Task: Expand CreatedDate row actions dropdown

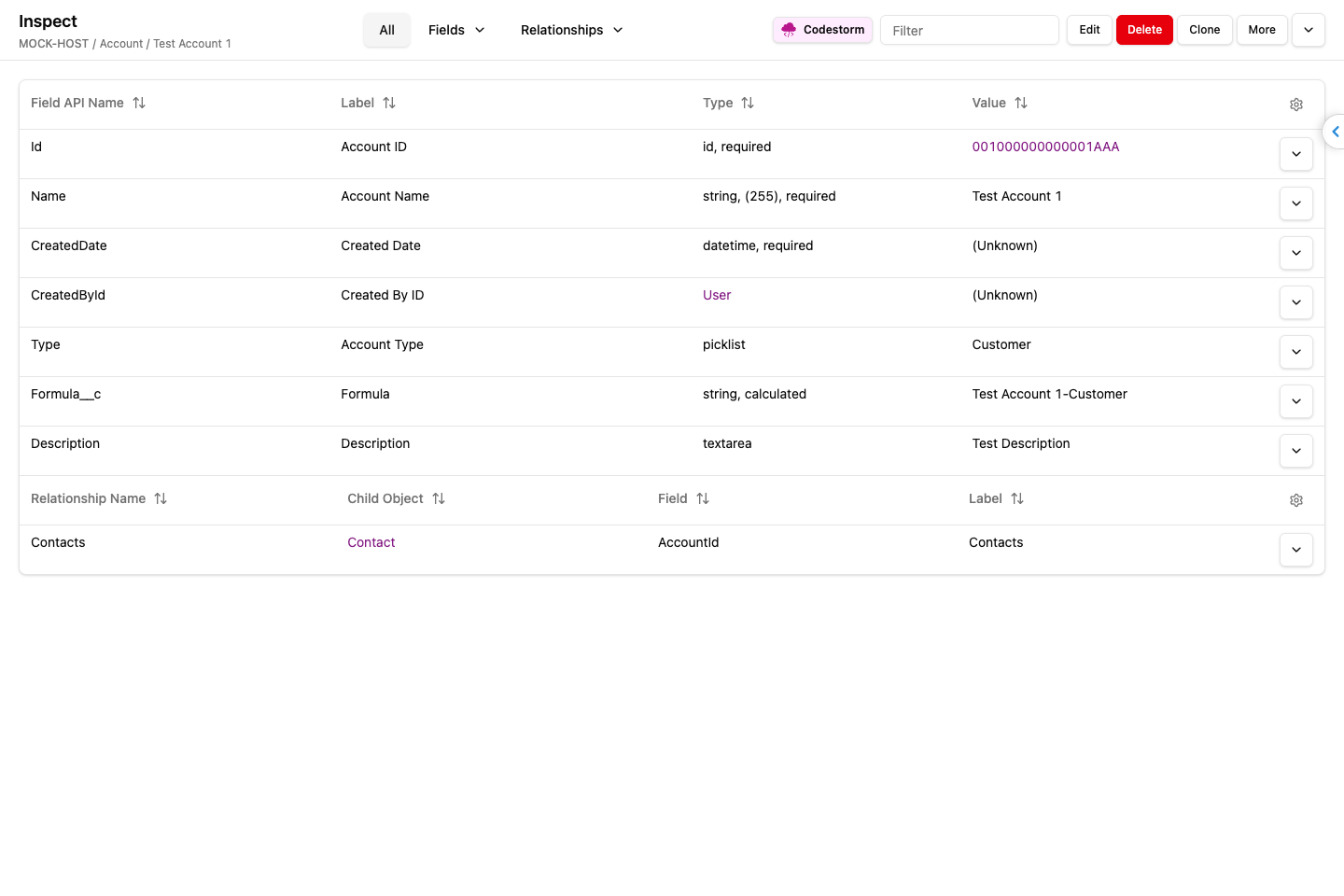Action: pos(1296,253)
